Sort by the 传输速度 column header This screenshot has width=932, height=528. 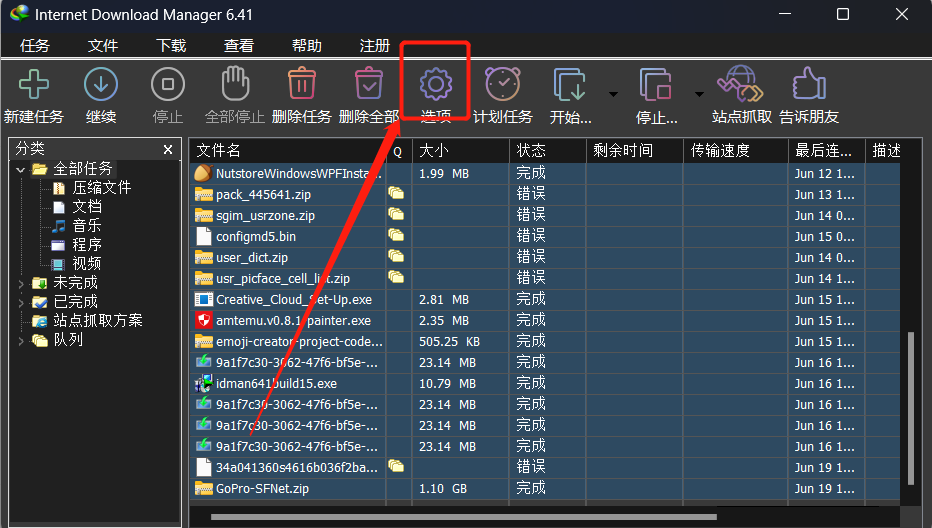pos(736,150)
